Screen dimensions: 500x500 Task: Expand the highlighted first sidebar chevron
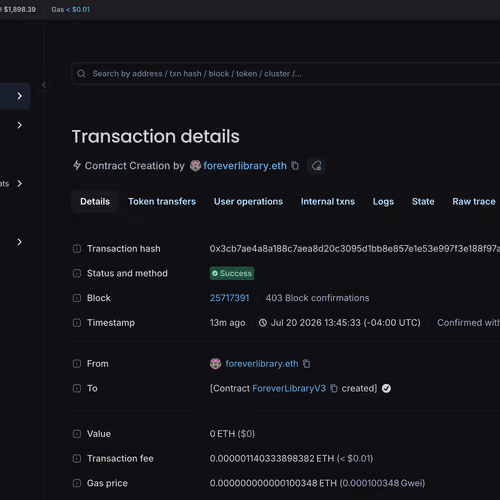click(x=20, y=96)
